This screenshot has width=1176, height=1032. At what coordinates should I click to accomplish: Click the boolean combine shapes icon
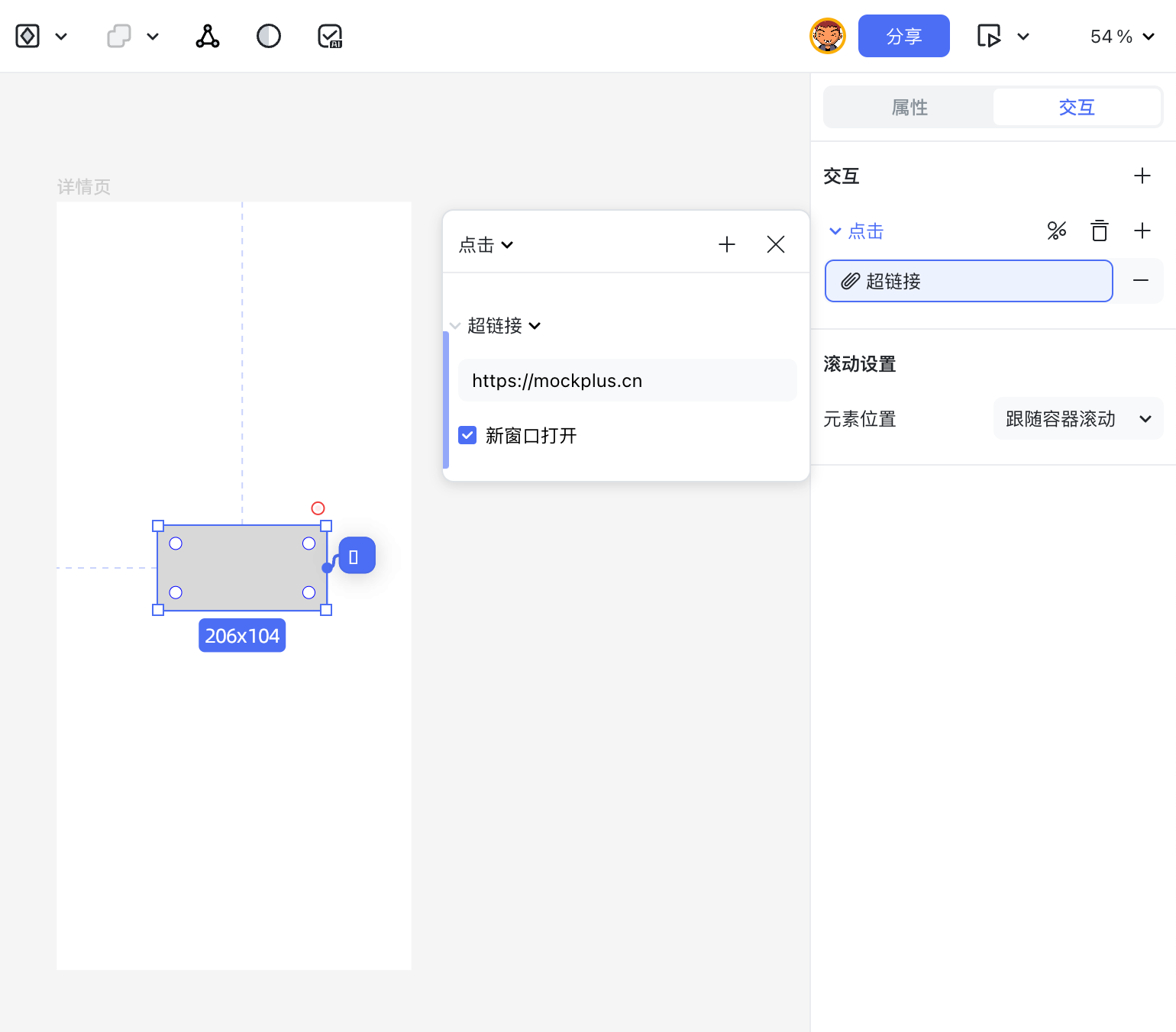click(x=119, y=36)
